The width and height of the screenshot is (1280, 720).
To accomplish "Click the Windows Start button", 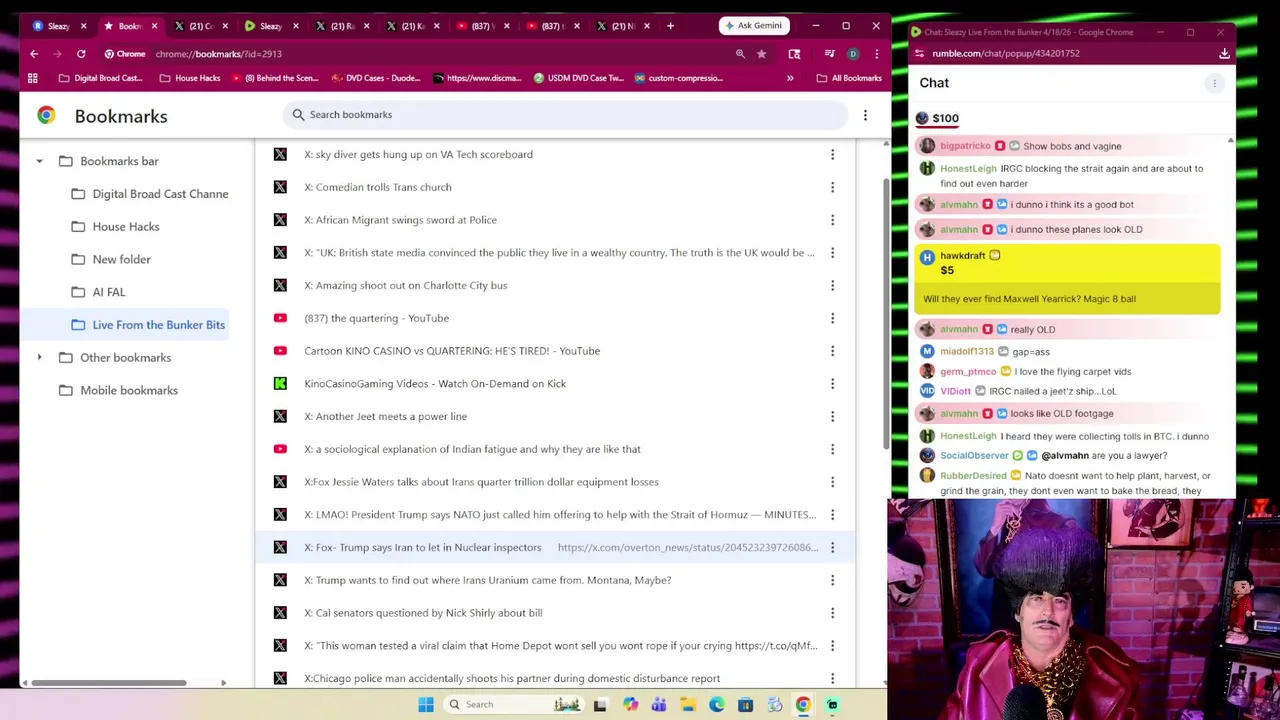I will [x=426, y=705].
